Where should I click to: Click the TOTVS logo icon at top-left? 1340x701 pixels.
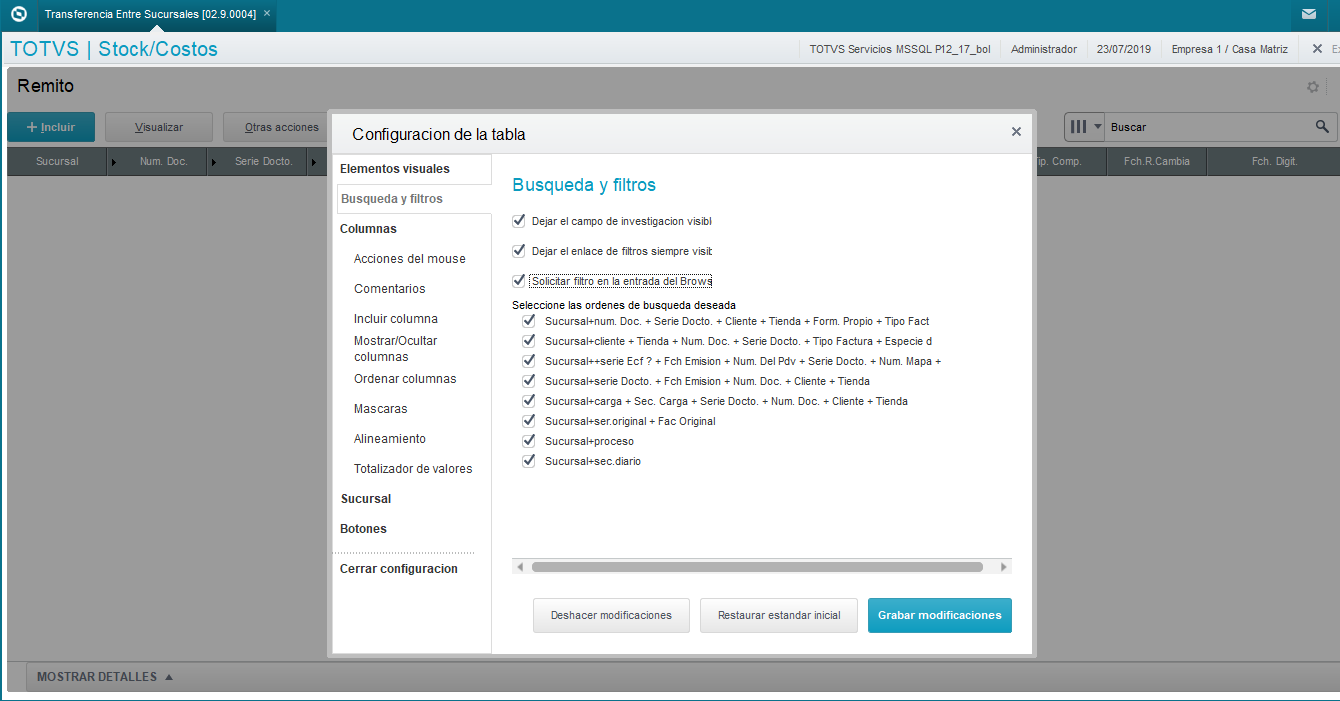tap(18, 14)
